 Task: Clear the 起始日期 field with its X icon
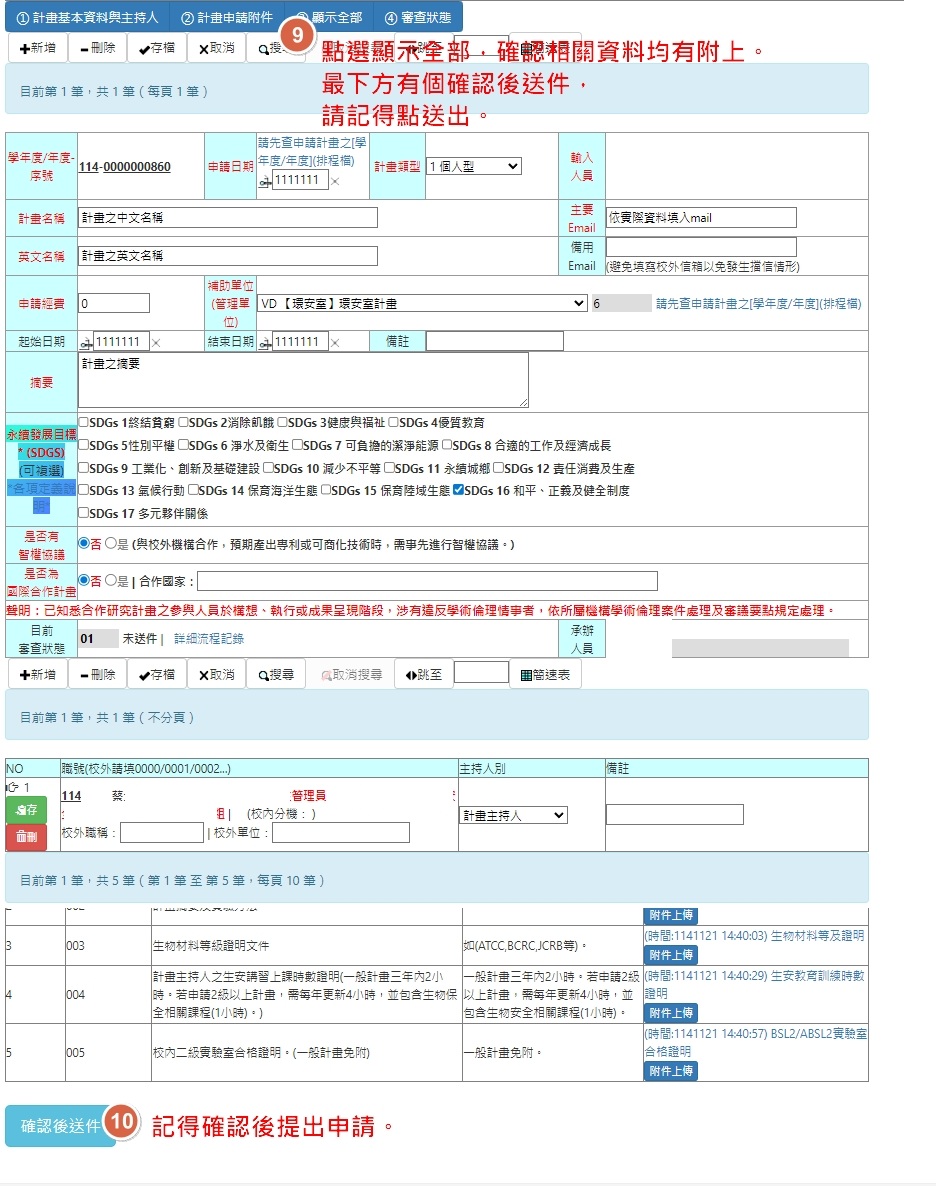point(156,342)
